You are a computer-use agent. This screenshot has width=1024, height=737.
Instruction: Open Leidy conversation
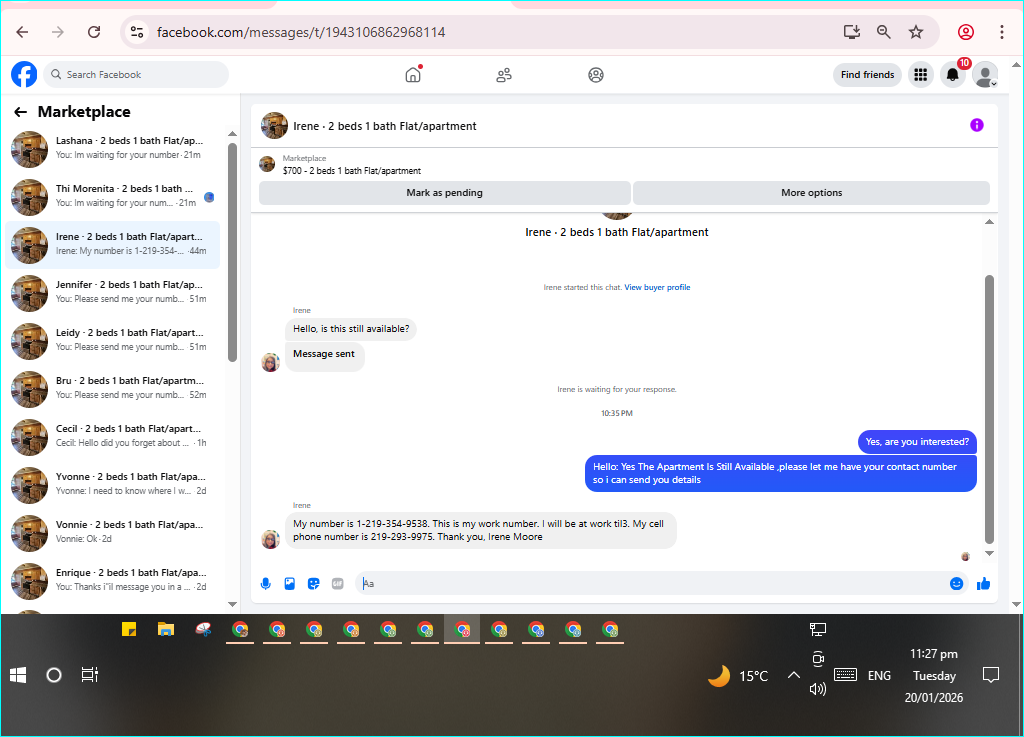point(112,341)
